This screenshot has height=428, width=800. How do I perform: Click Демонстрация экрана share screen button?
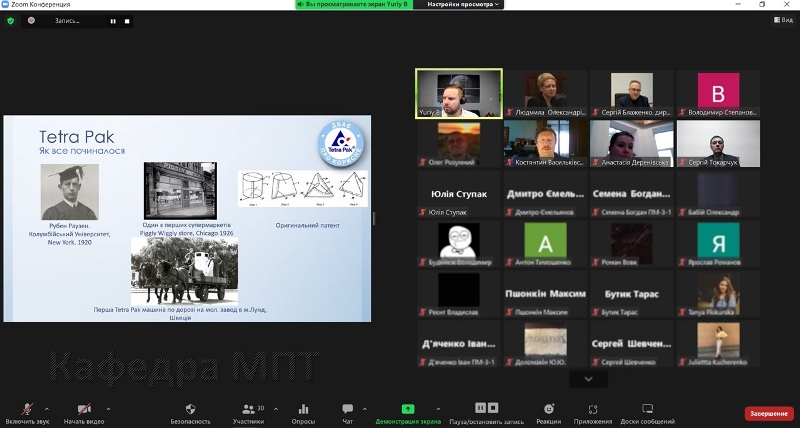408,413
